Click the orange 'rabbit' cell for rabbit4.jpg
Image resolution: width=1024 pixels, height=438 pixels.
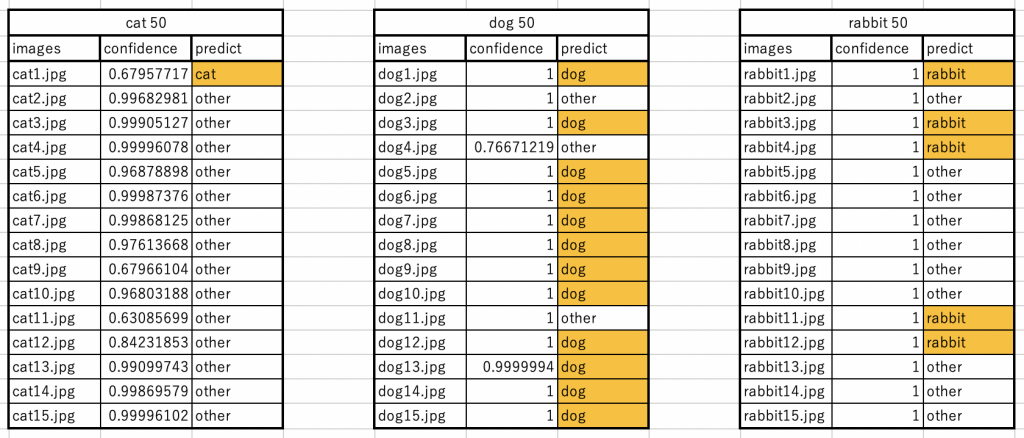(x=967, y=147)
